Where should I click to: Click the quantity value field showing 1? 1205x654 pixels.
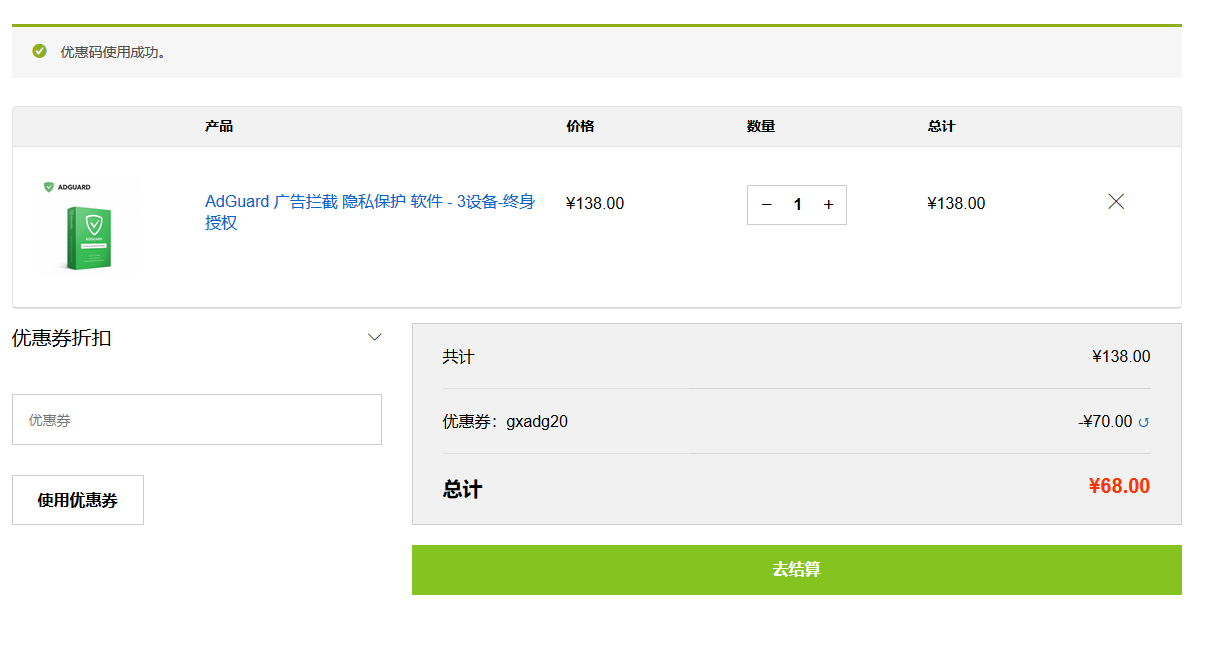(x=797, y=205)
